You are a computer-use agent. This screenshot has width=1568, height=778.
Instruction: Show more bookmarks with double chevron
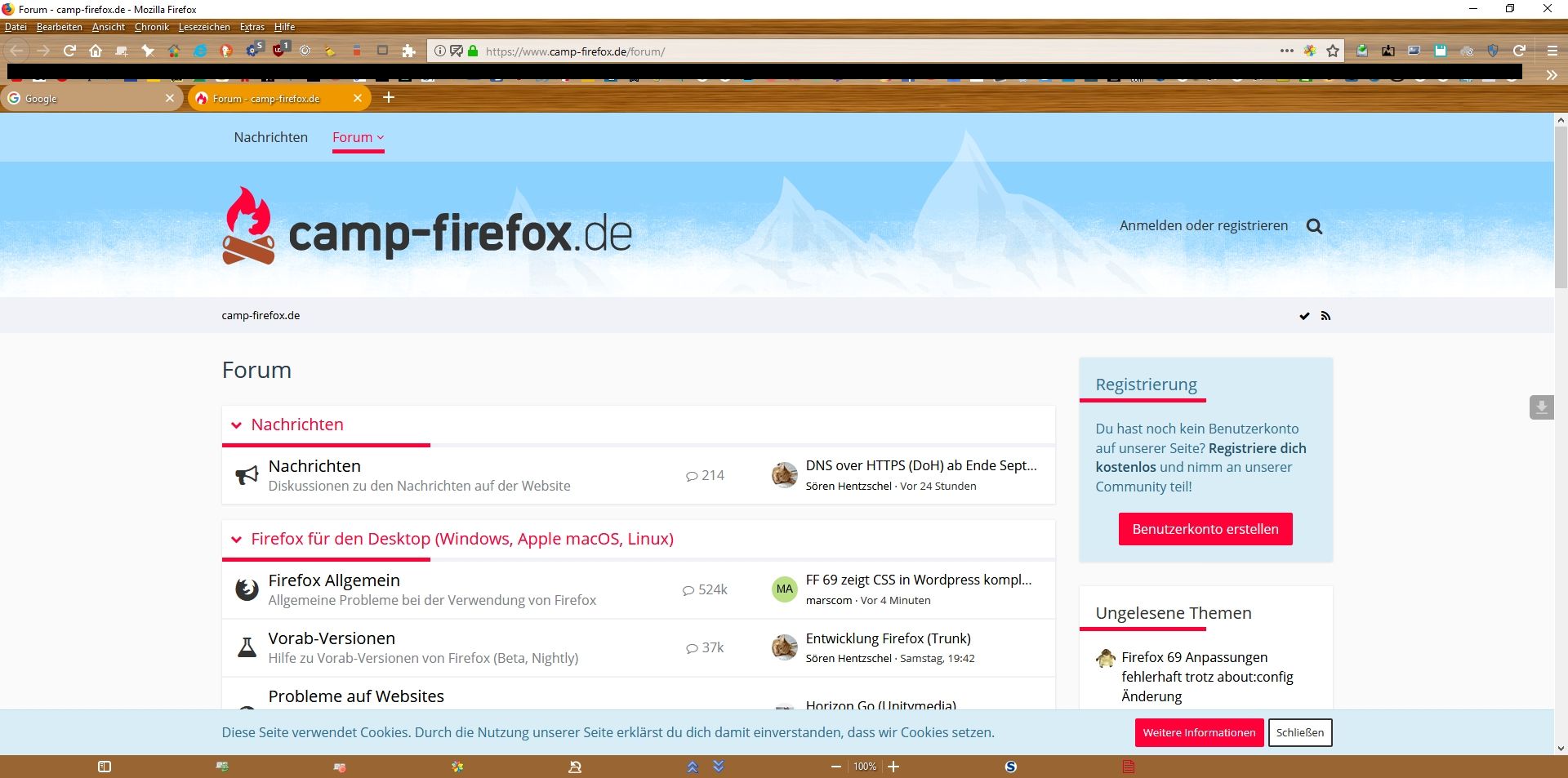click(x=1552, y=75)
